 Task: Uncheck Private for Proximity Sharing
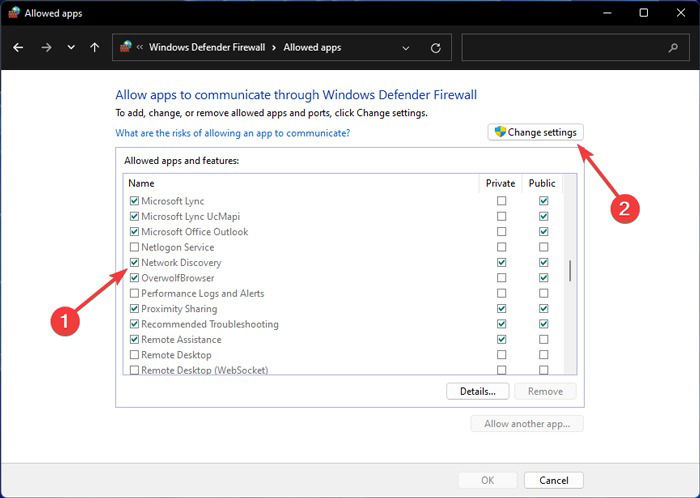(x=501, y=308)
